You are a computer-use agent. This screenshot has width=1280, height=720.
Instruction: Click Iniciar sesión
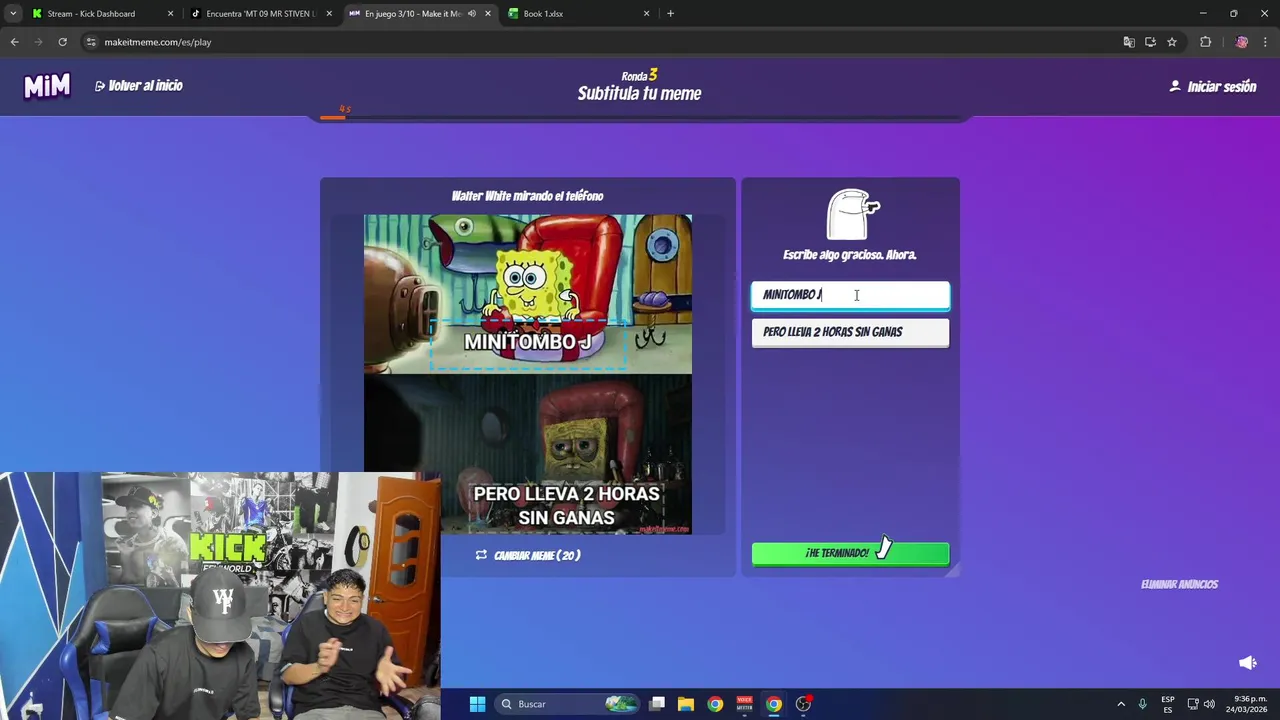point(1213,87)
